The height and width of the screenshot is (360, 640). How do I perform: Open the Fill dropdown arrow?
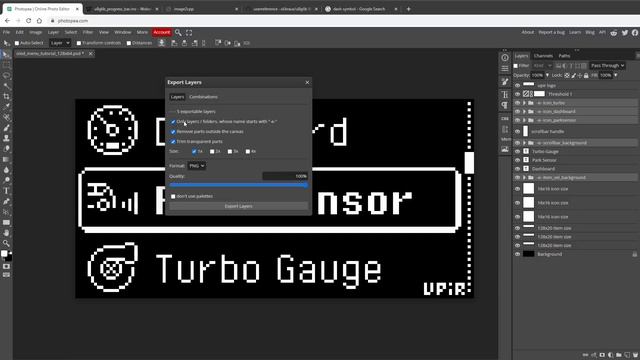click(x=616, y=76)
